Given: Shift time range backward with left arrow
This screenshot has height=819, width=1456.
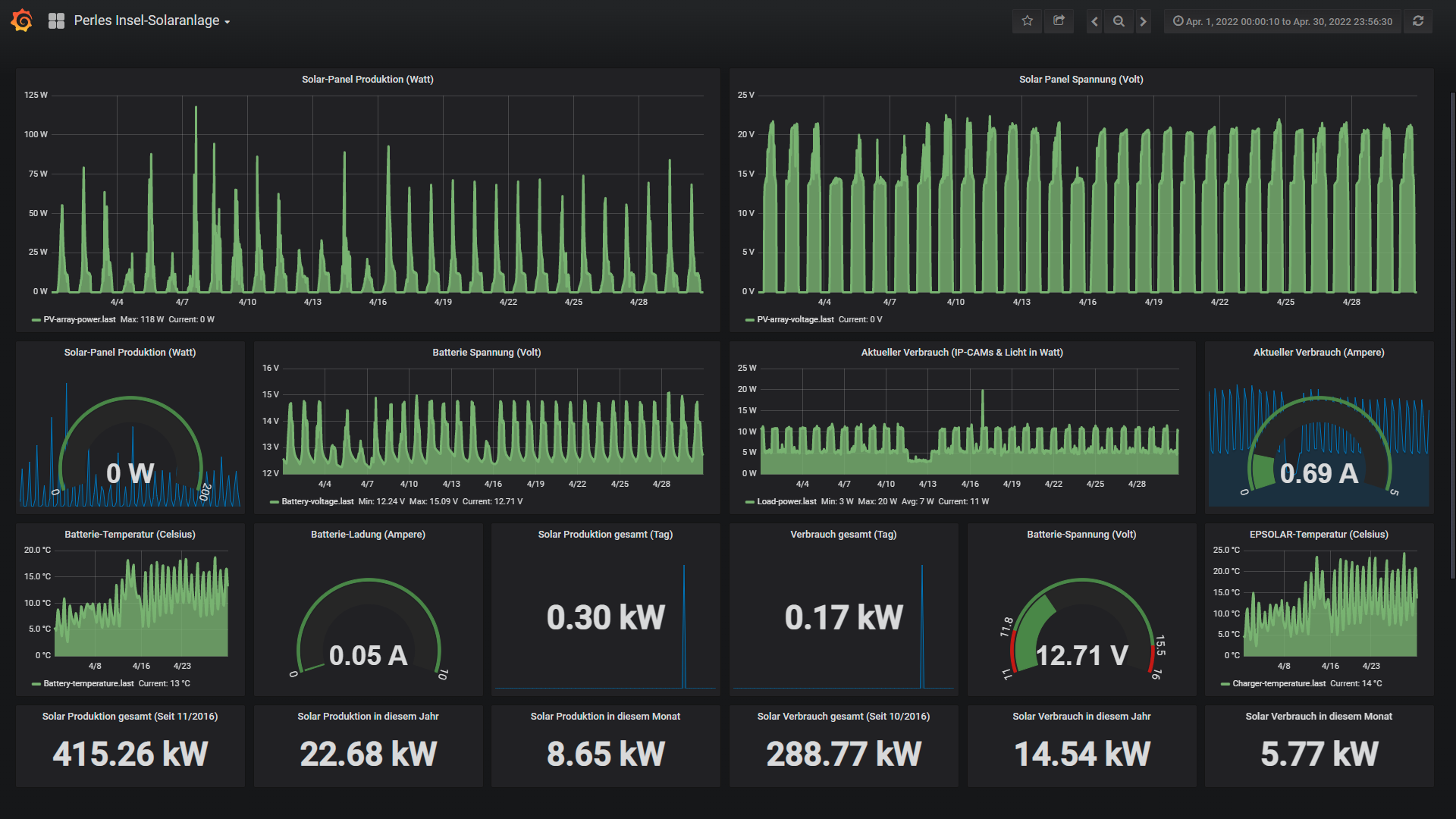Looking at the screenshot, I should pos(1094,21).
